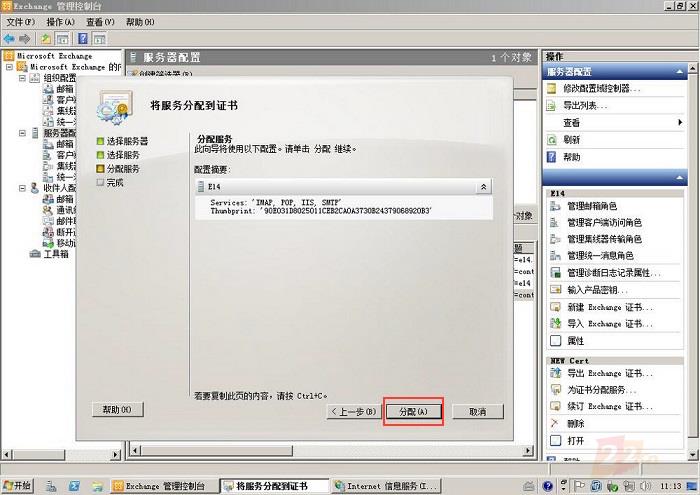Screen dimensions: 700x495
Task: Expand the 查看 submenu arrow
Action: coord(680,122)
